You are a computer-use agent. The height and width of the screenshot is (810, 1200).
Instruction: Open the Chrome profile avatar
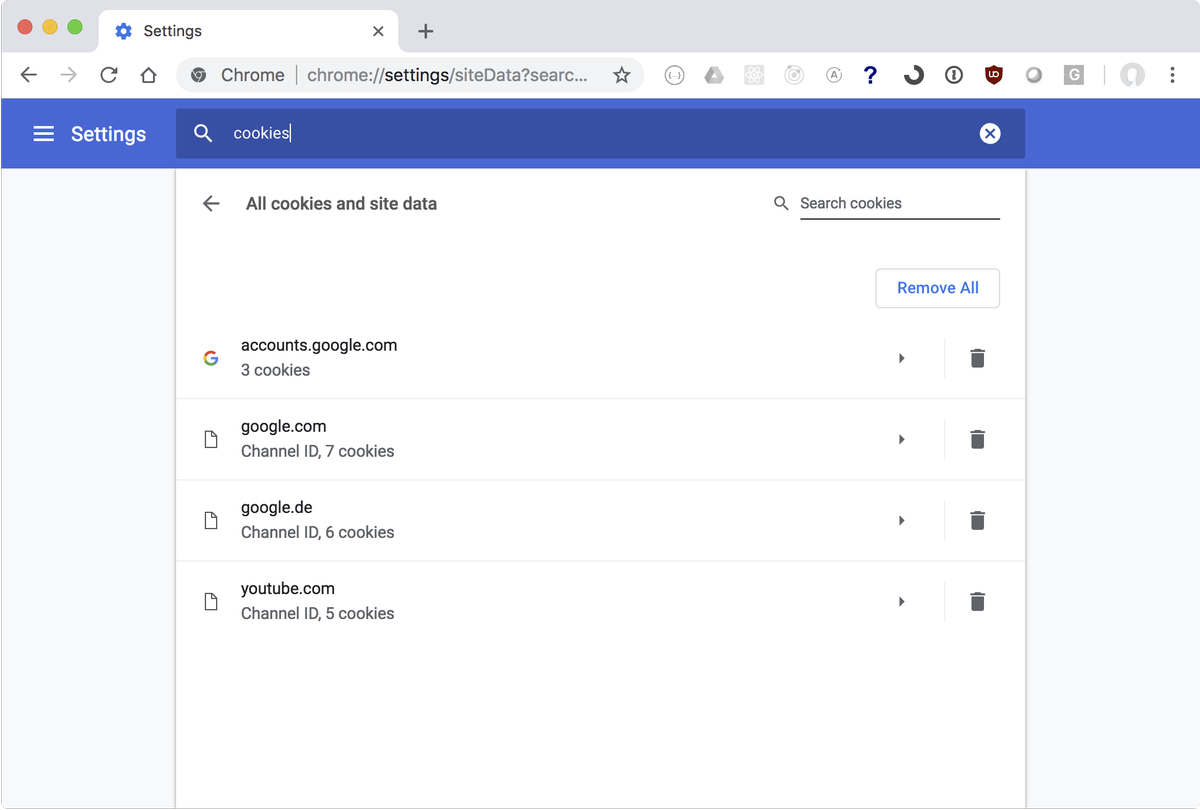[x=1132, y=75]
